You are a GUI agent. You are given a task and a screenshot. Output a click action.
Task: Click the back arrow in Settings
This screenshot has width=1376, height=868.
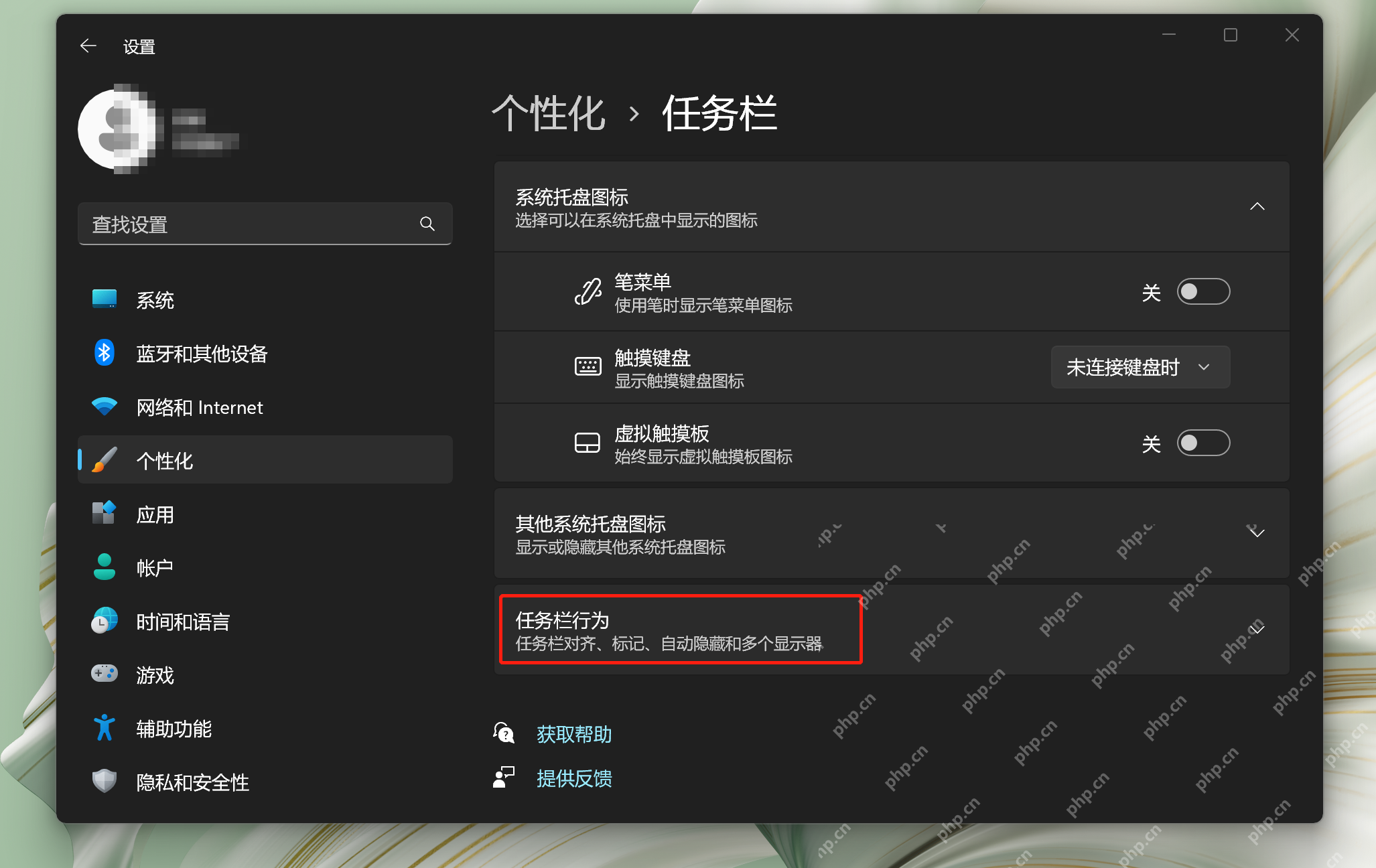tap(88, 46)
